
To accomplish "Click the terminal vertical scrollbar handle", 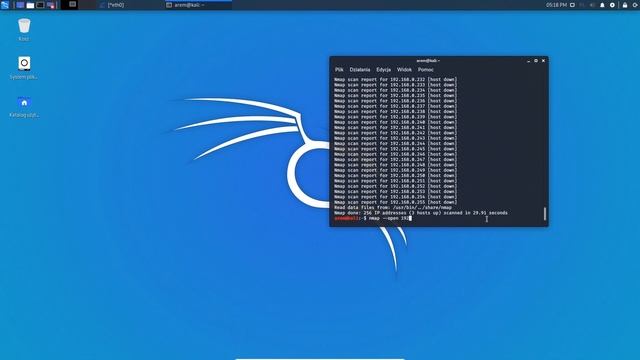I will (x=545, y=213).
